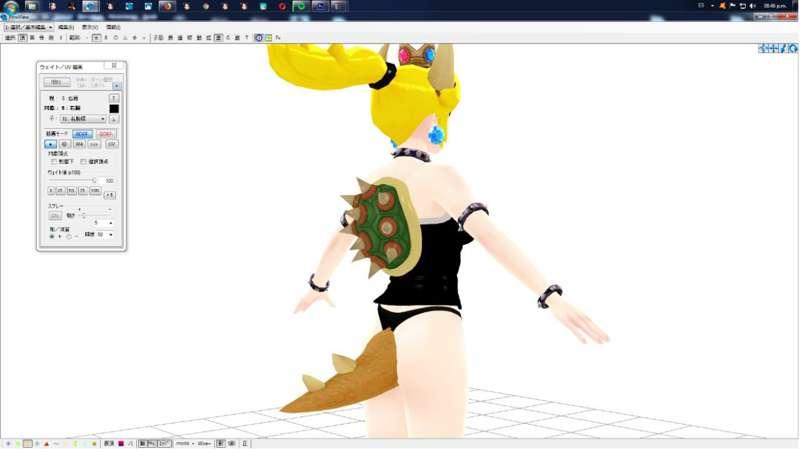The height and width of the screenshot is (449, 800).
Task: Toggle the spray ON button
Action: click(55, 215)
